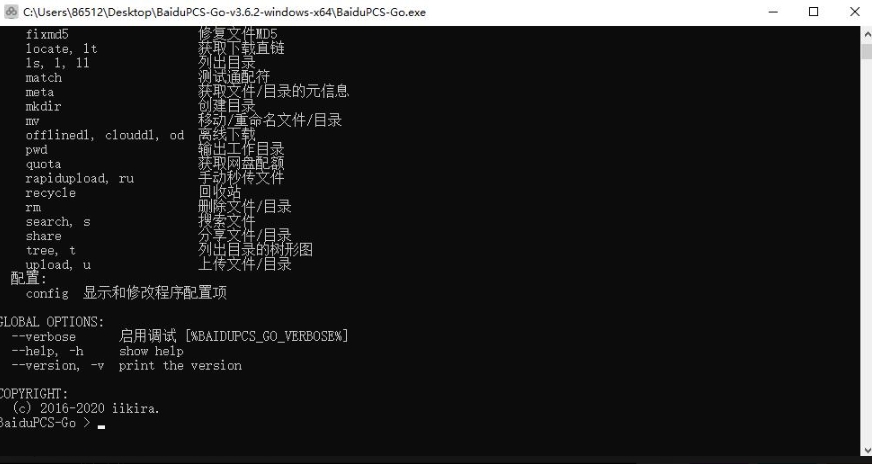Click the 'config' command text
The width and height of the screenshot is (872, 464).
point(47,294)
